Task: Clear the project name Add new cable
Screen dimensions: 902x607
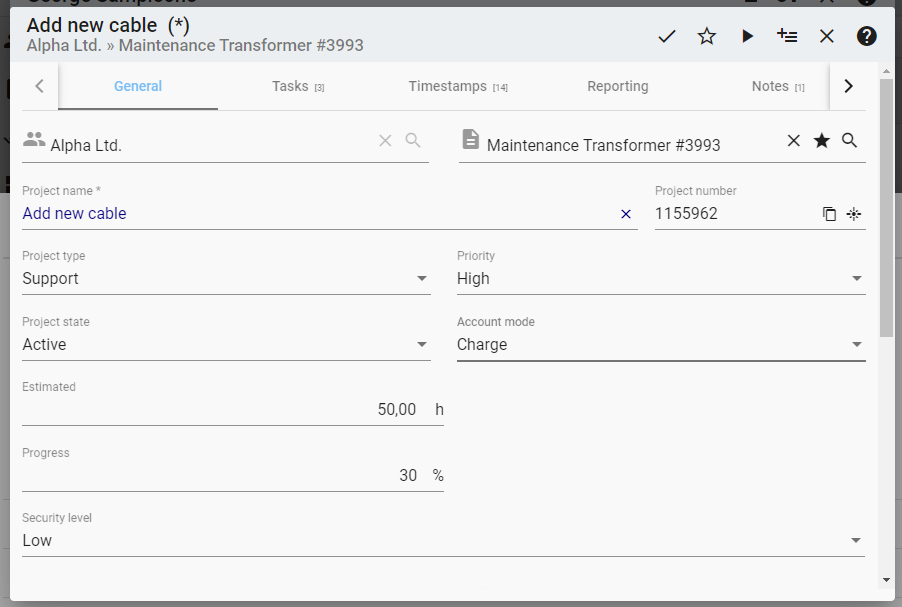Action: (x=626, y=214)
